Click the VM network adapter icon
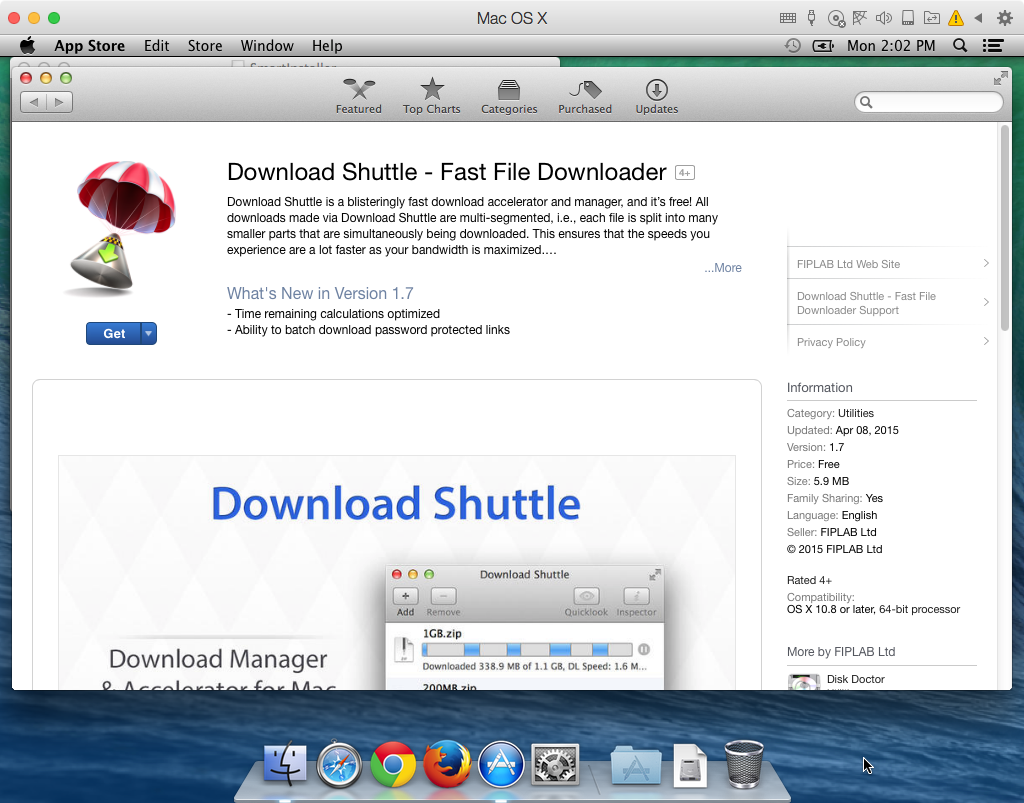 coord(859,18)
